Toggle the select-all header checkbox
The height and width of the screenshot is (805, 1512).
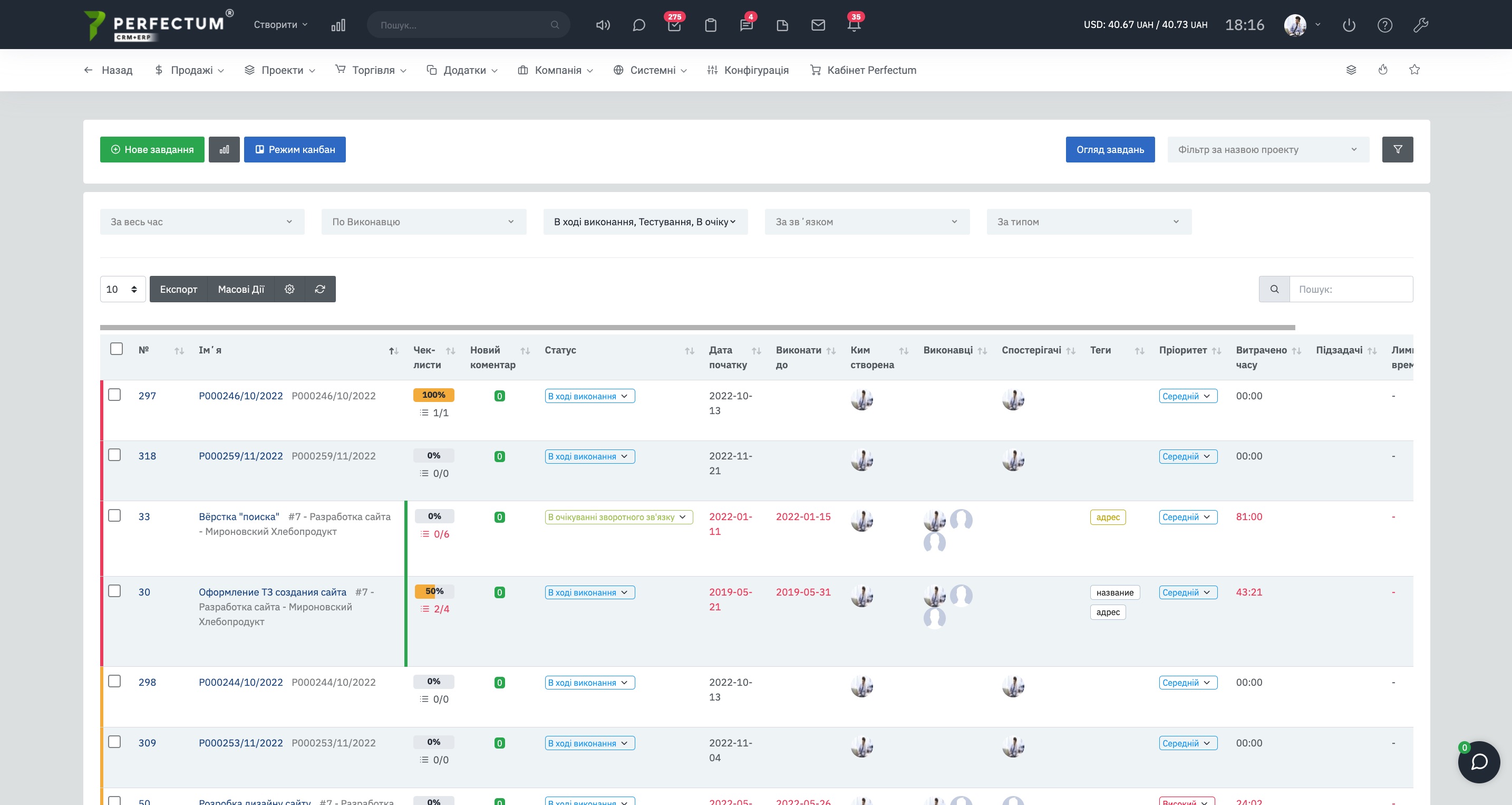point(116,349)
